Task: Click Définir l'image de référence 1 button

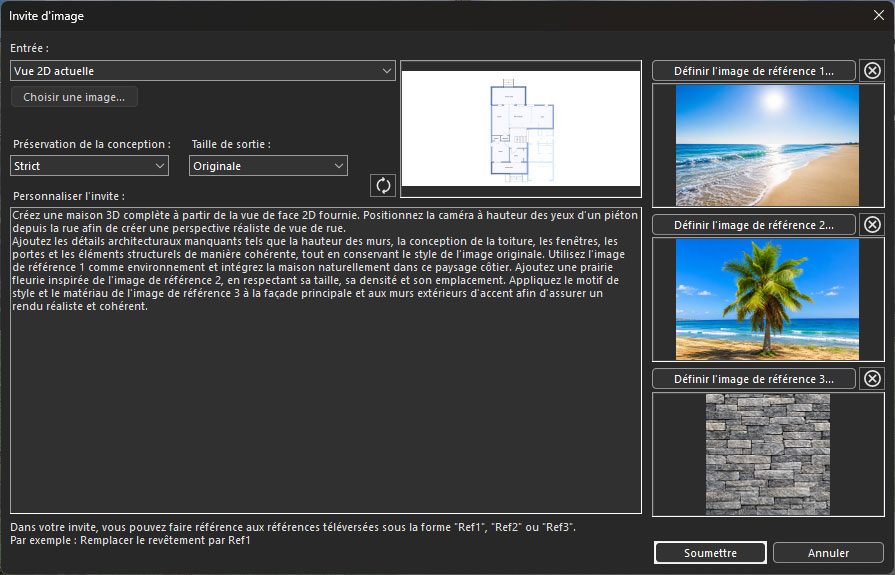Action: pos(753,71)
